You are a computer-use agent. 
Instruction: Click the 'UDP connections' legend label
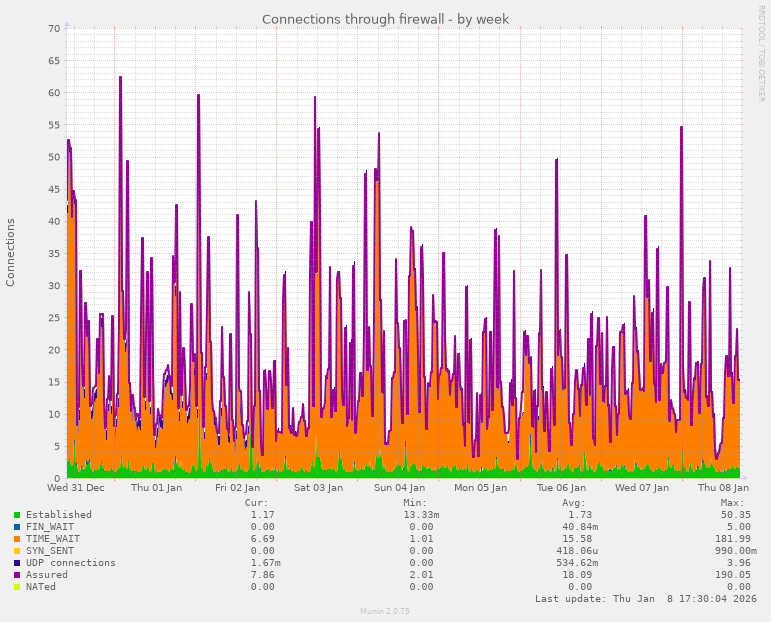71,563
